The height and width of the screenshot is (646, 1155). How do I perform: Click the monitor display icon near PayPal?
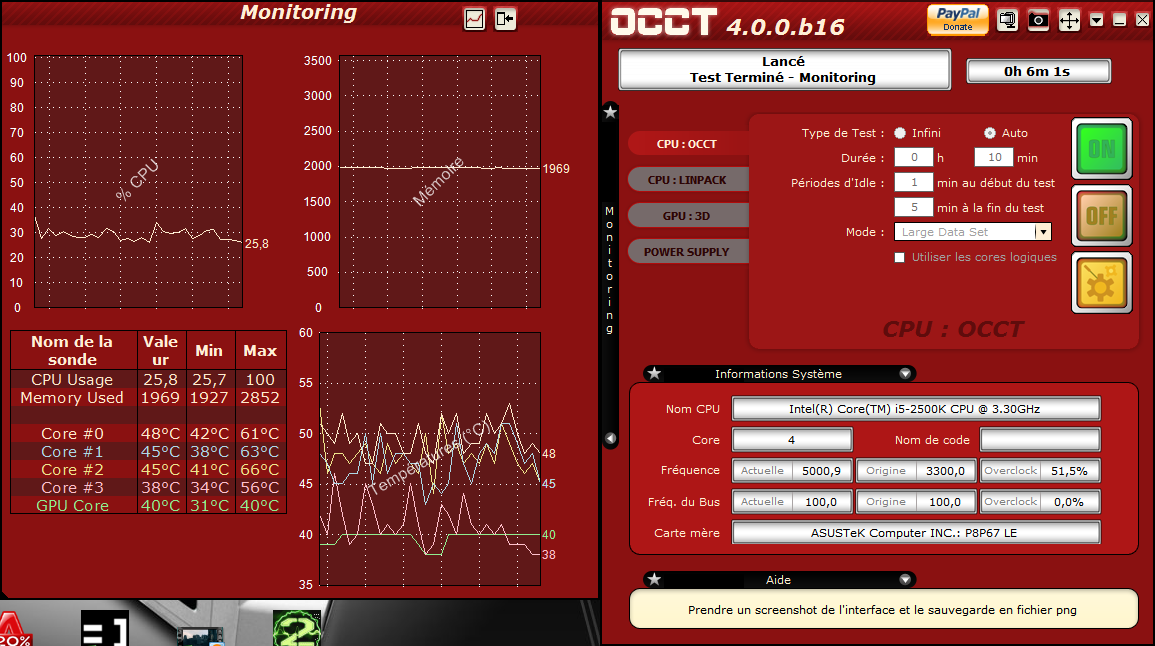pos(1007,20)
